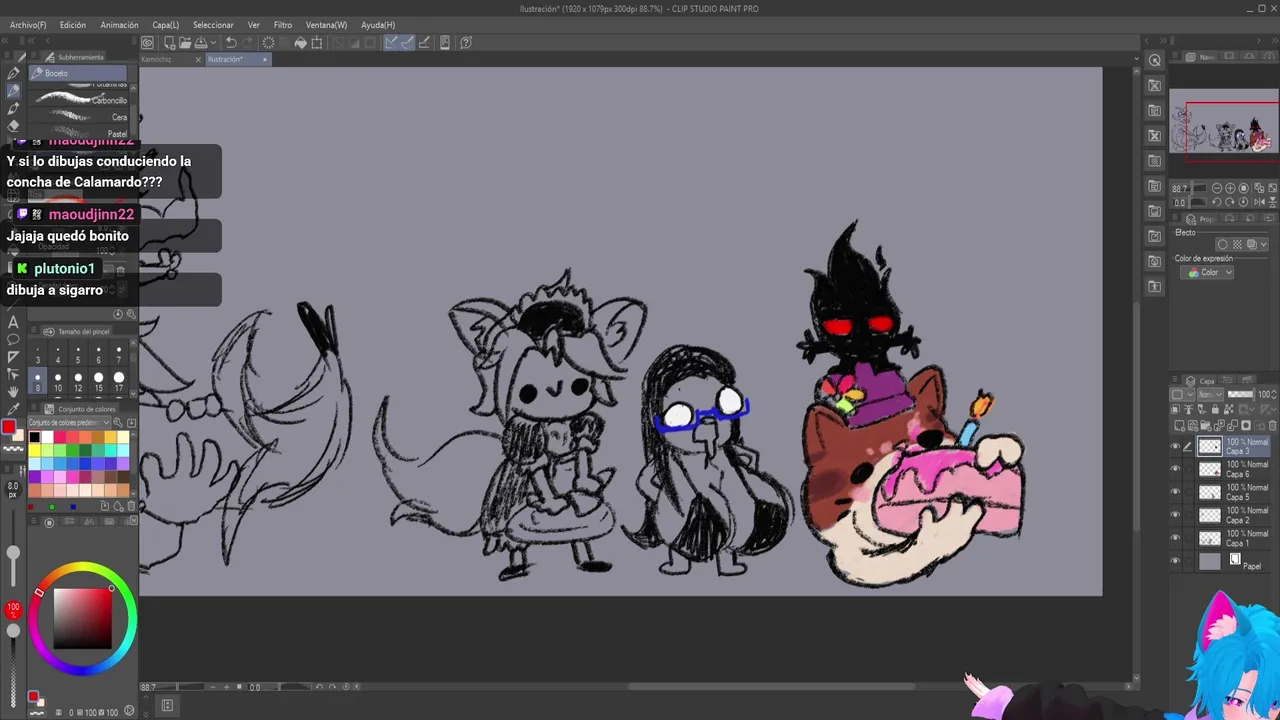
Task: Select the Boceto sub tool group
Action: pyautogui.click(x=78, y=73)
